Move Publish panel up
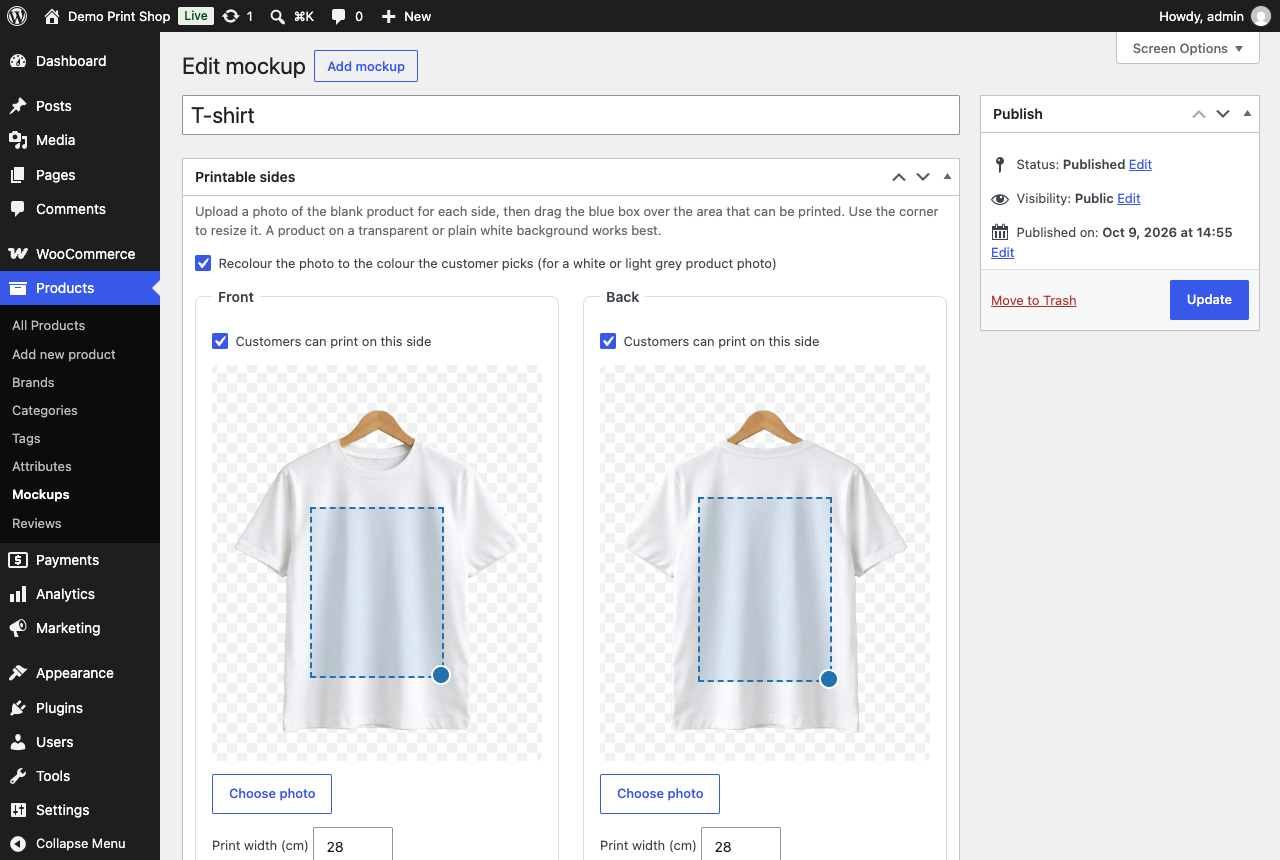Viewport: 1280px width, 860px height. pos(1199,114)
